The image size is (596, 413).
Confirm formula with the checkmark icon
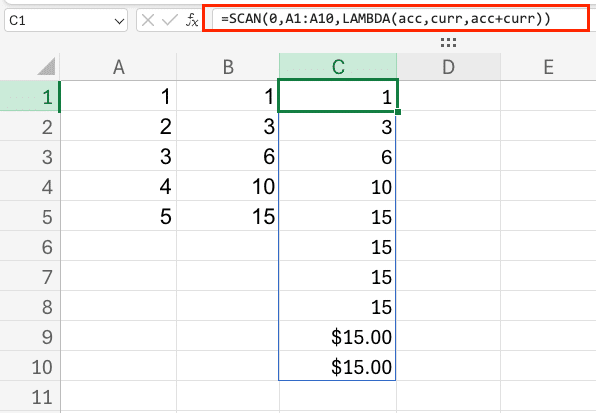[170, 20]
